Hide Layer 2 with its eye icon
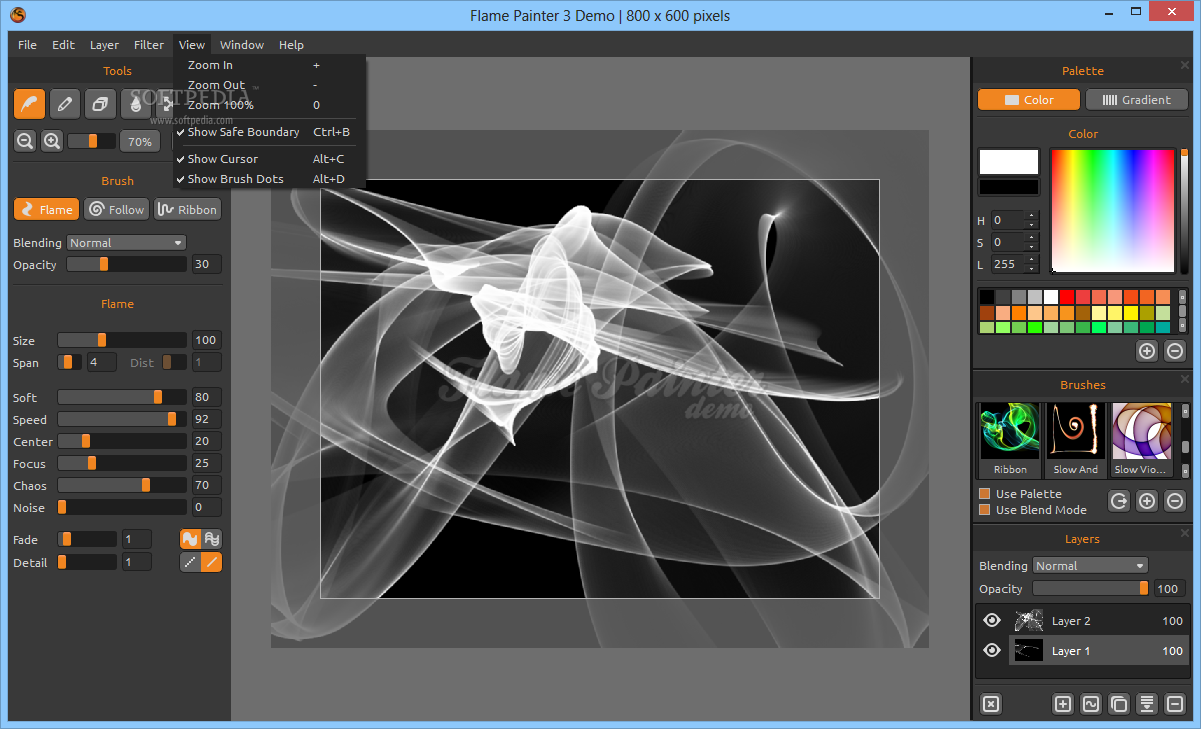 click(x=992, y=620)
